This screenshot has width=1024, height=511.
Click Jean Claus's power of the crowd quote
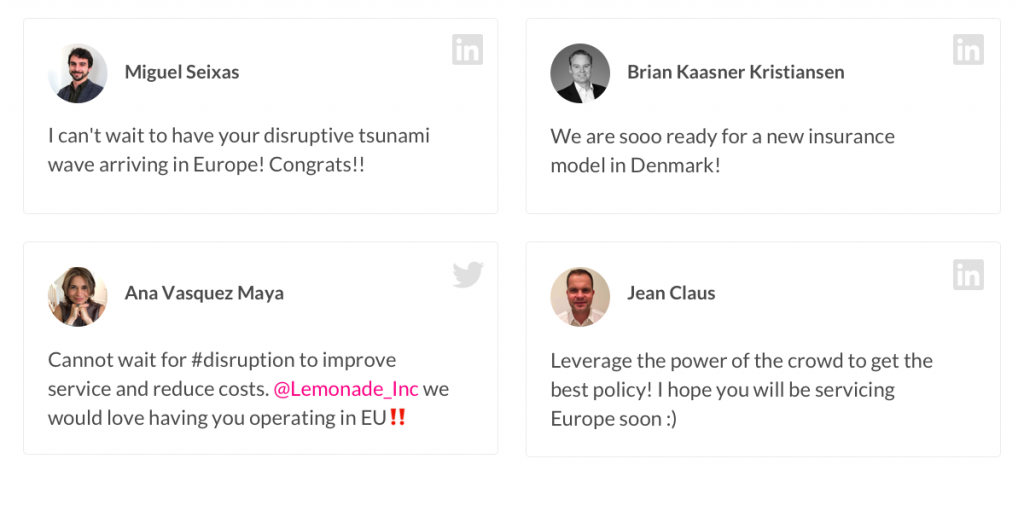pos(741,389)
